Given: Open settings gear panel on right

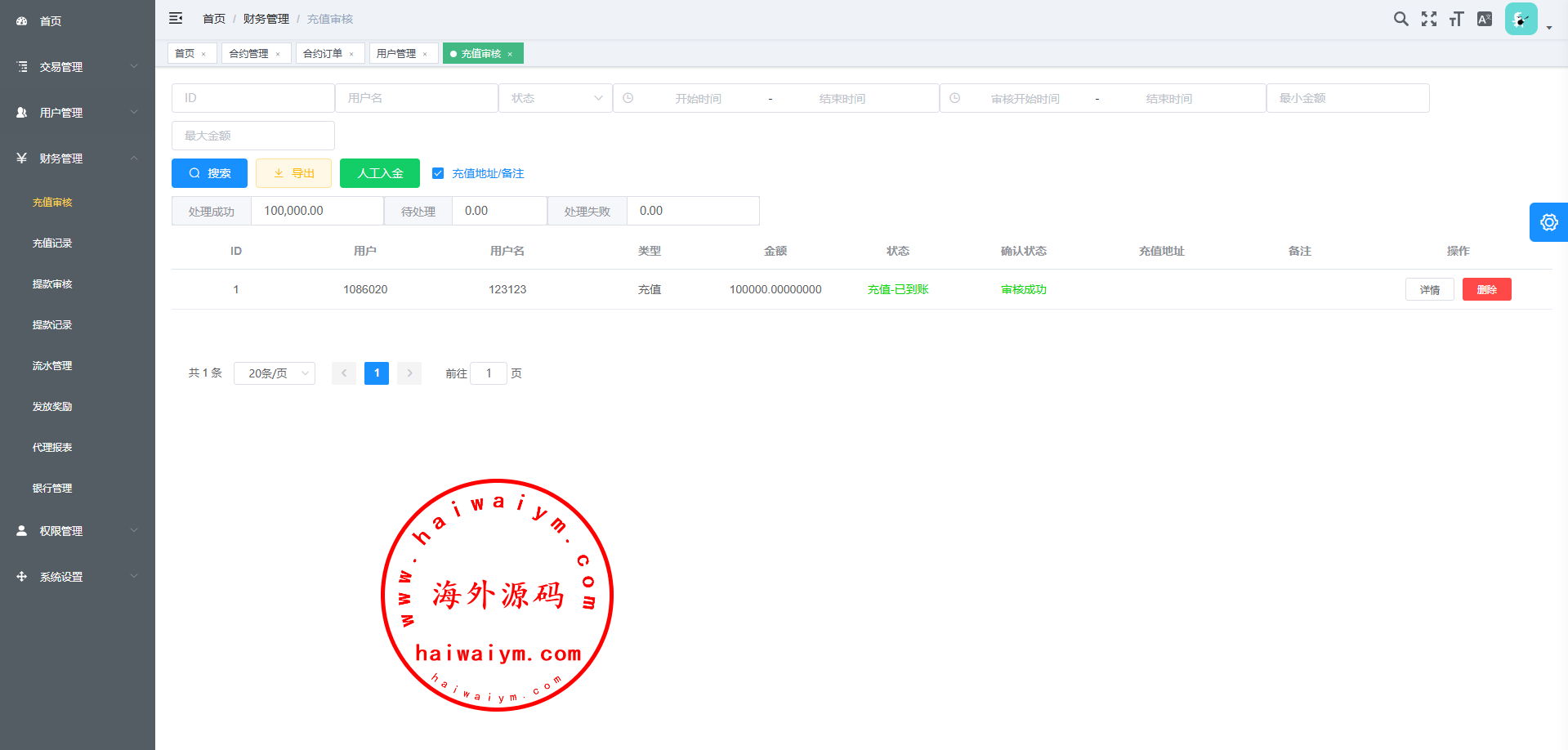Looking at the screenshot, I should coord(1548,222).
